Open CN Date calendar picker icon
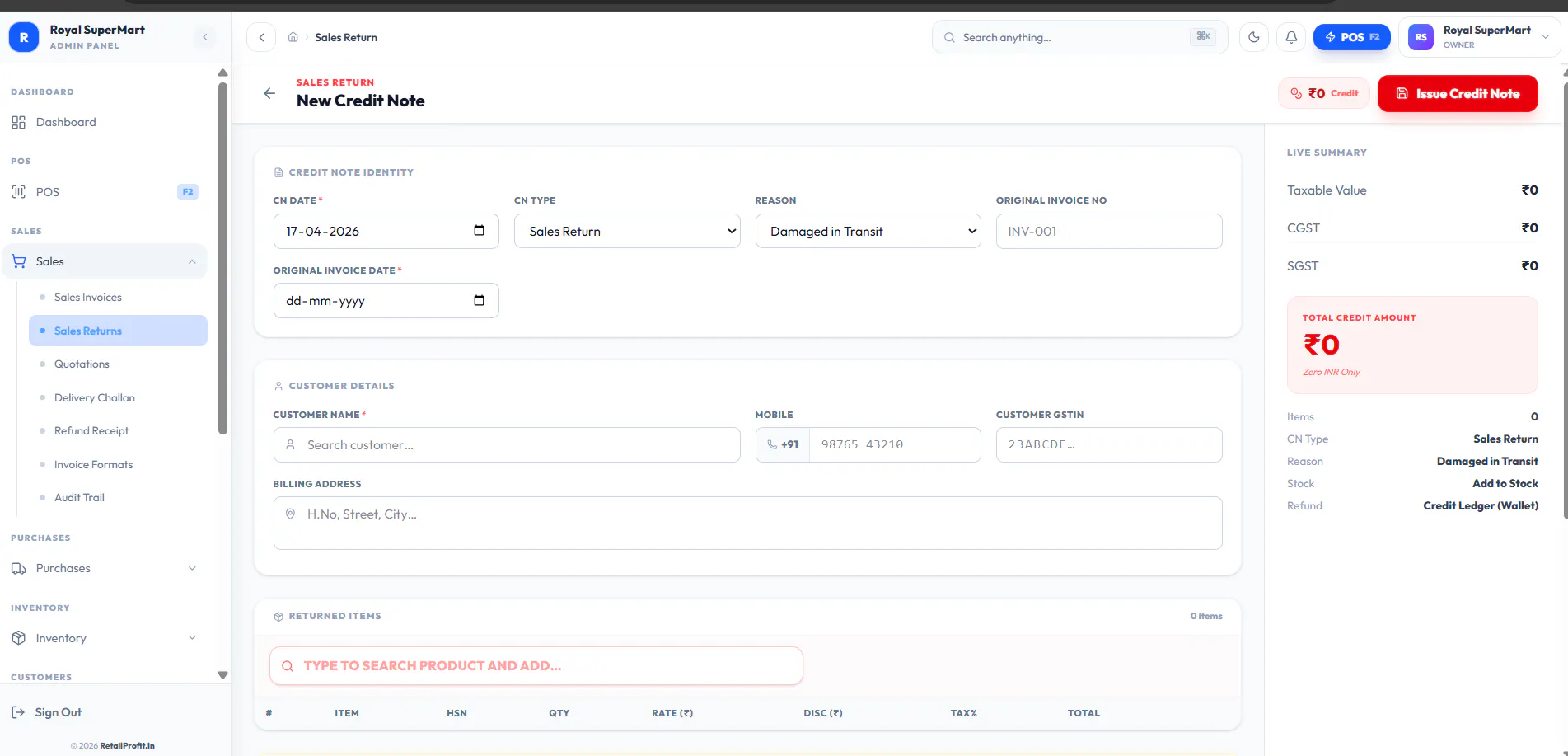This screenshot has width=1568, height=756. click(479, 230)
